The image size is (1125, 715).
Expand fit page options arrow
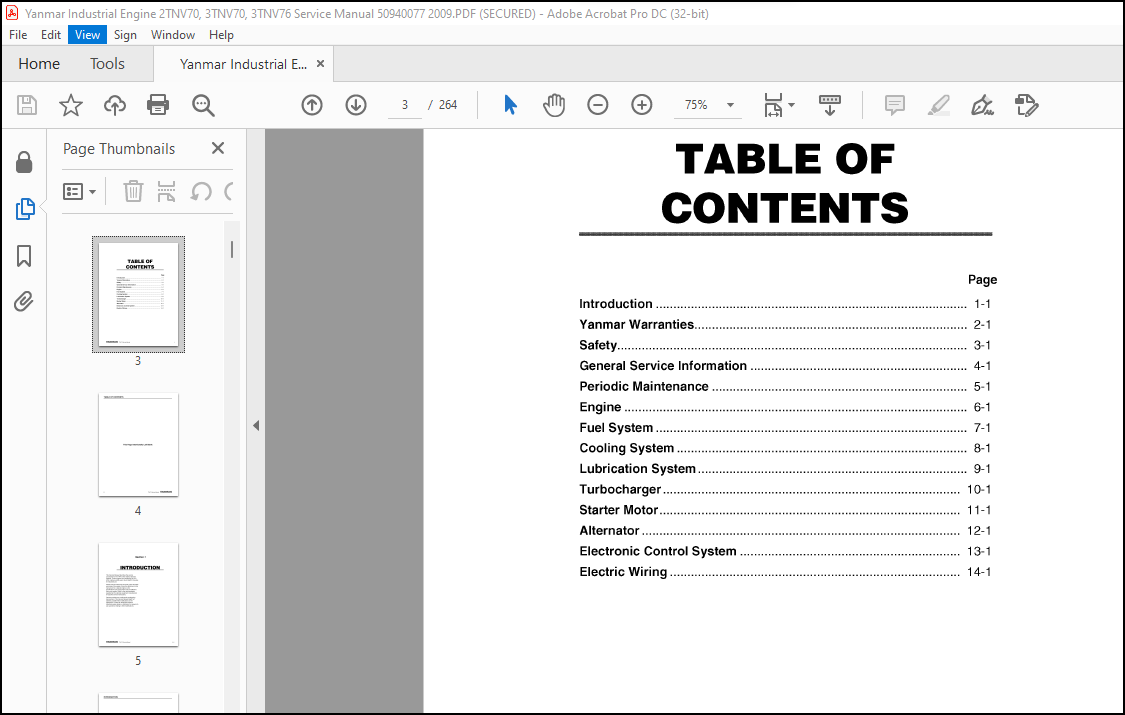pyautogui.click(x=791, y=105)
